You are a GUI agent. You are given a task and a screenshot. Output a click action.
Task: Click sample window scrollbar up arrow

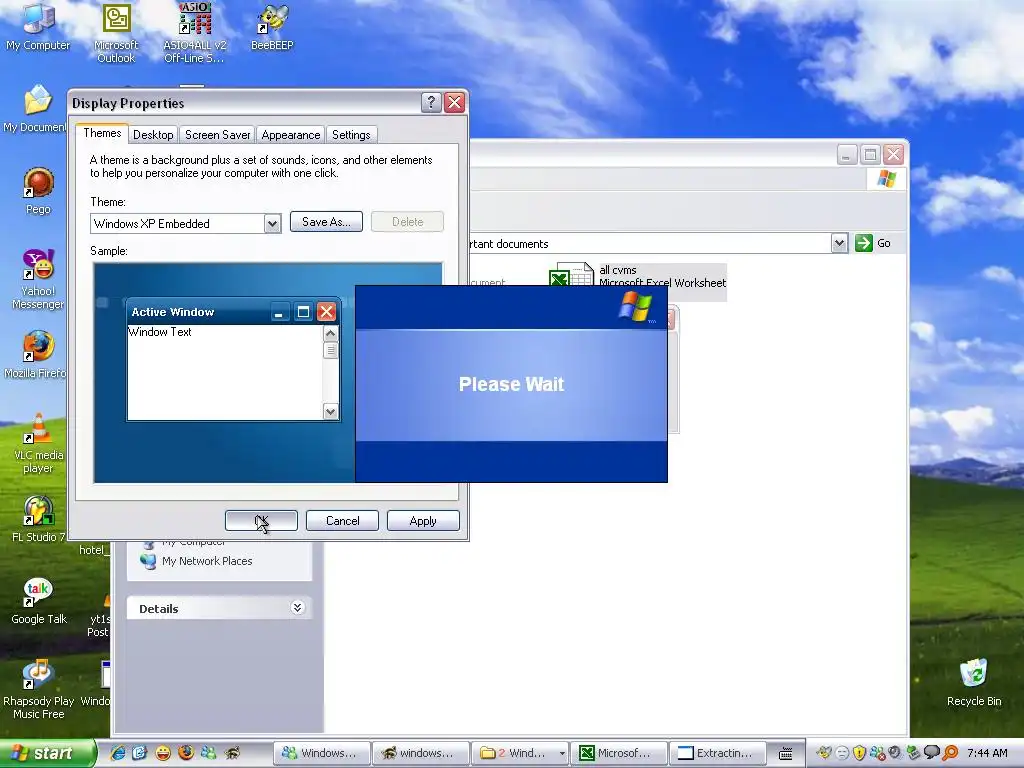click(x=330, y=334)
